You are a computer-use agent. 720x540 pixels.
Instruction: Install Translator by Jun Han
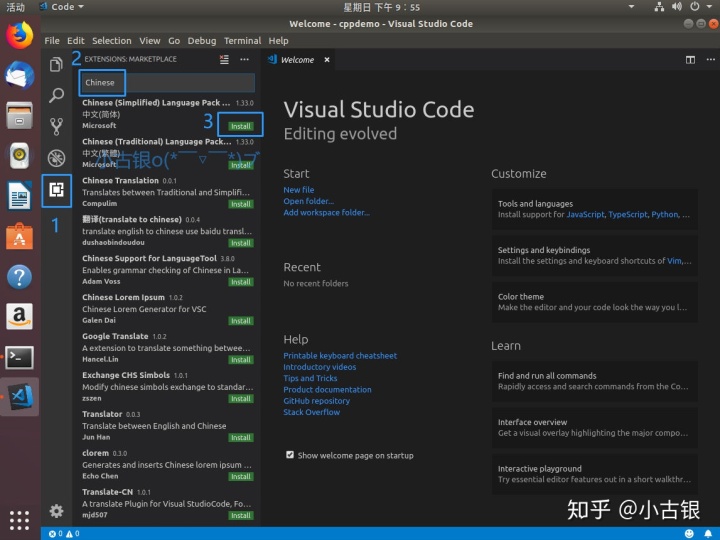241,438
